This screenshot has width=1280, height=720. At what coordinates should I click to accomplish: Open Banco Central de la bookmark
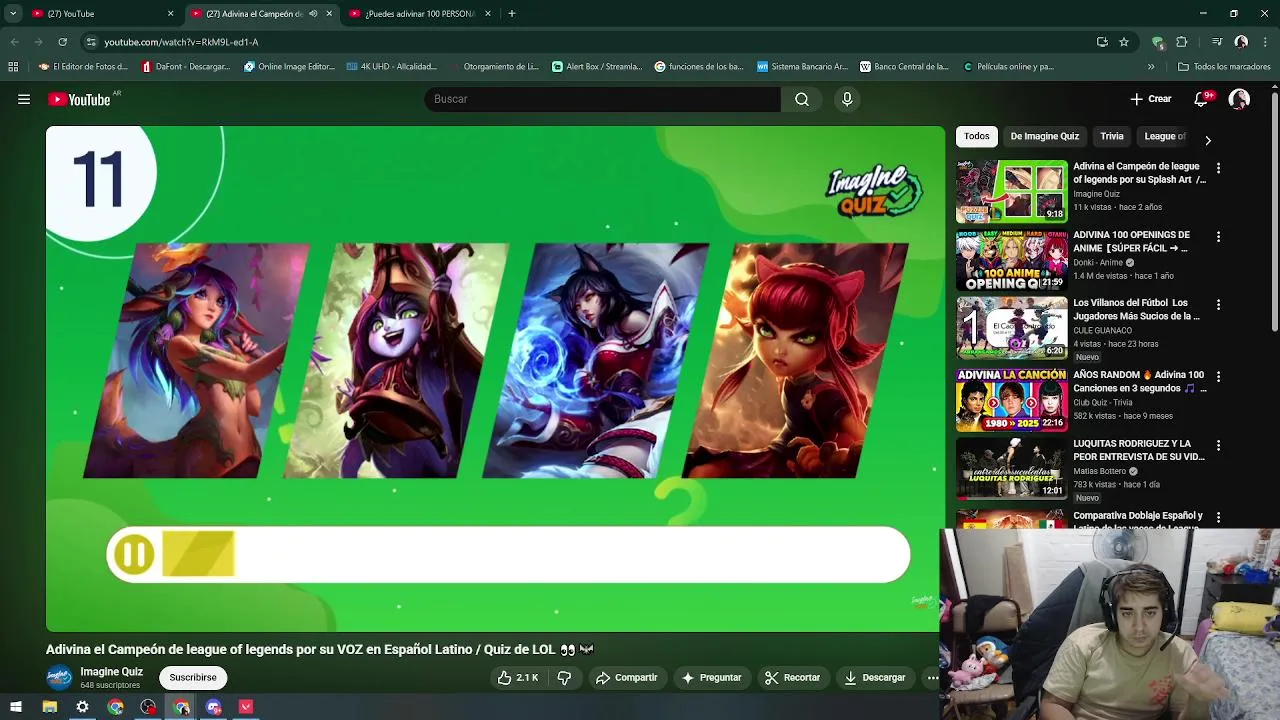point(904,67)
